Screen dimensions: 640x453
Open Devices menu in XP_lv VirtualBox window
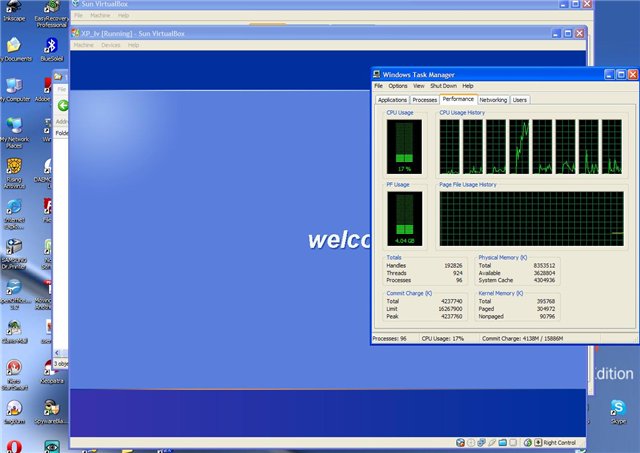[111, 45]
